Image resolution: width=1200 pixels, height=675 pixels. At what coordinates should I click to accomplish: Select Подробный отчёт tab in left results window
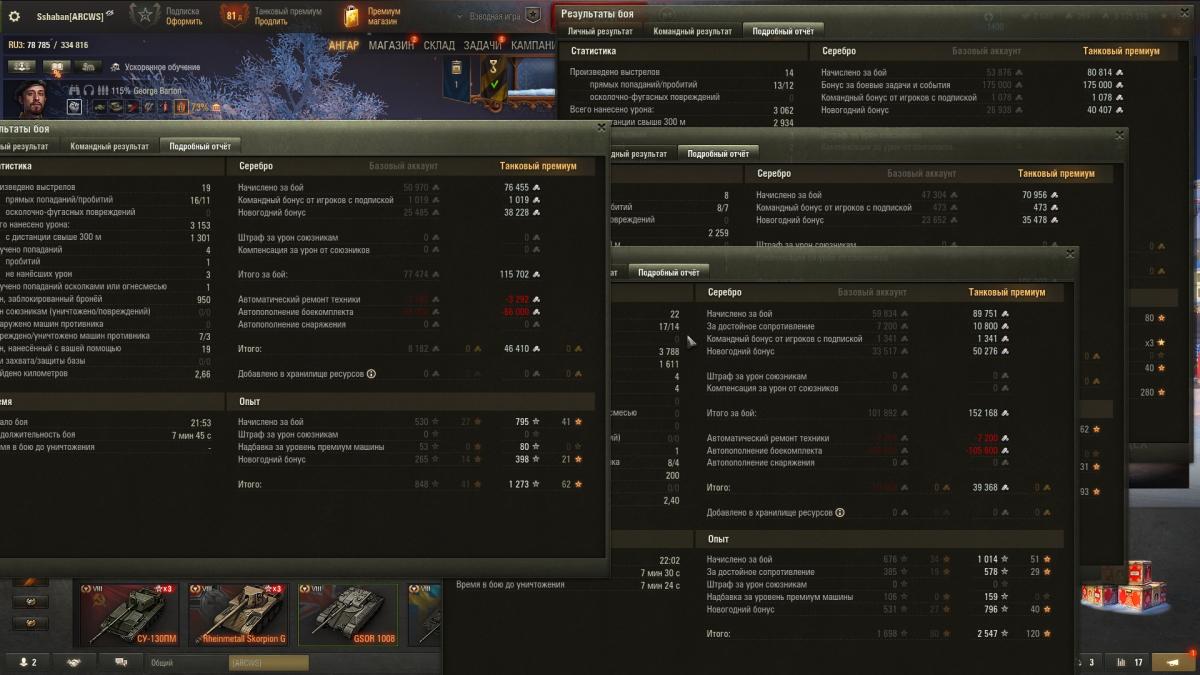click(200, 146)
